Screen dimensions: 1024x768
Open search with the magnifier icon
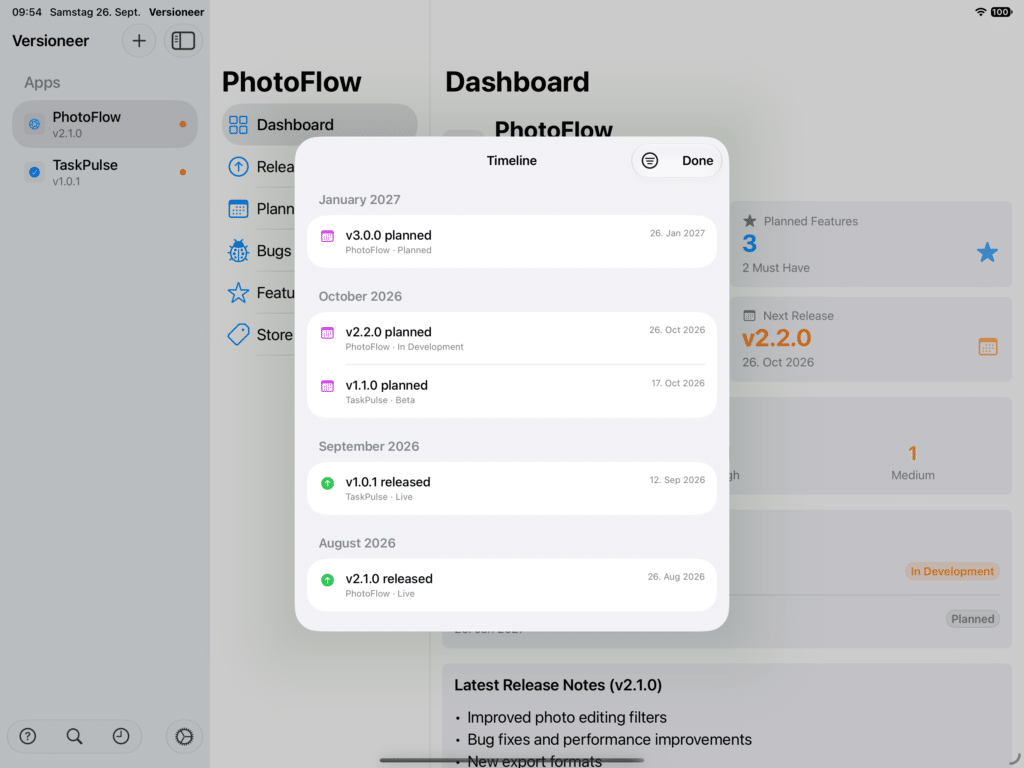tap(74, 736)
